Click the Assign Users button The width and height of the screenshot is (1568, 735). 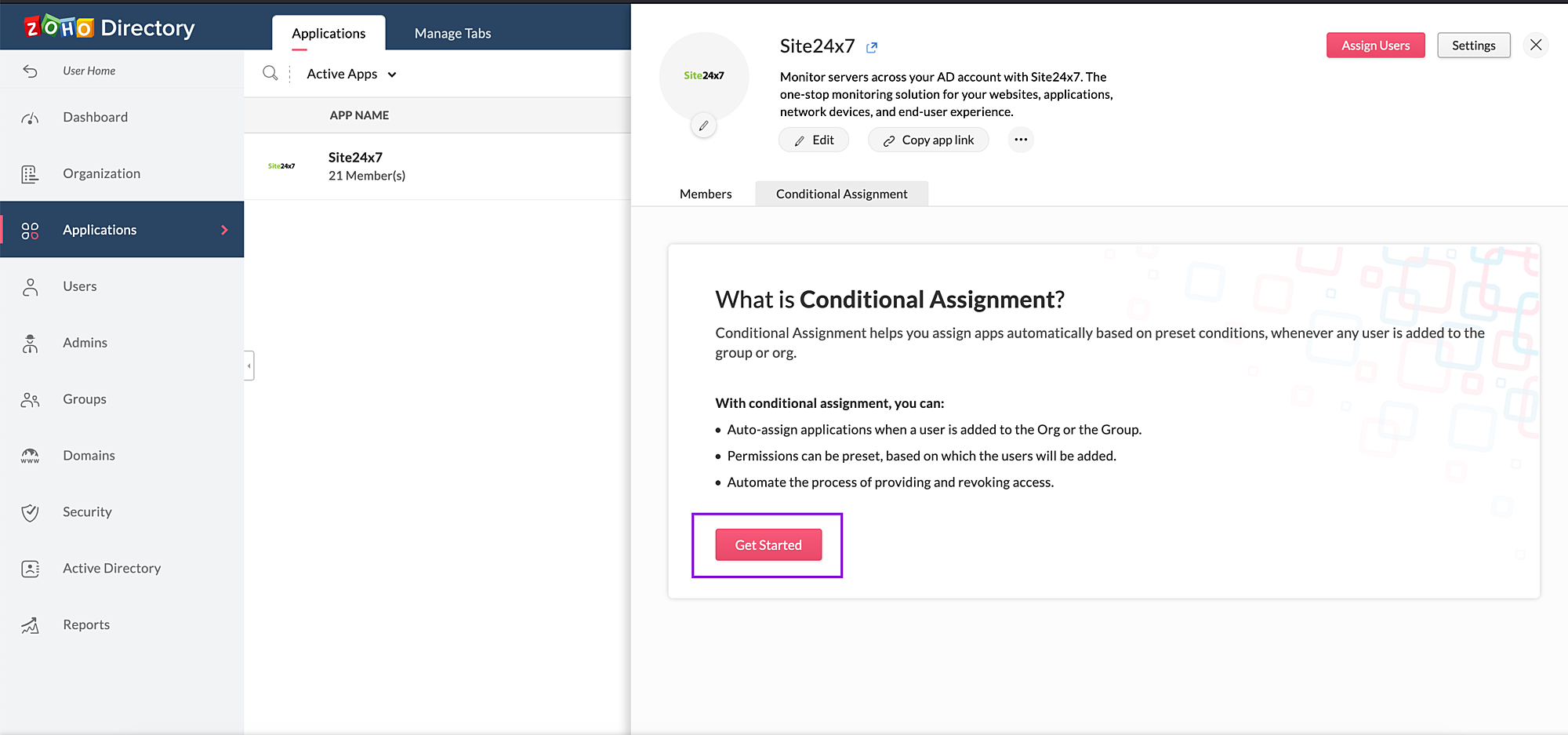coord(1375,45)
